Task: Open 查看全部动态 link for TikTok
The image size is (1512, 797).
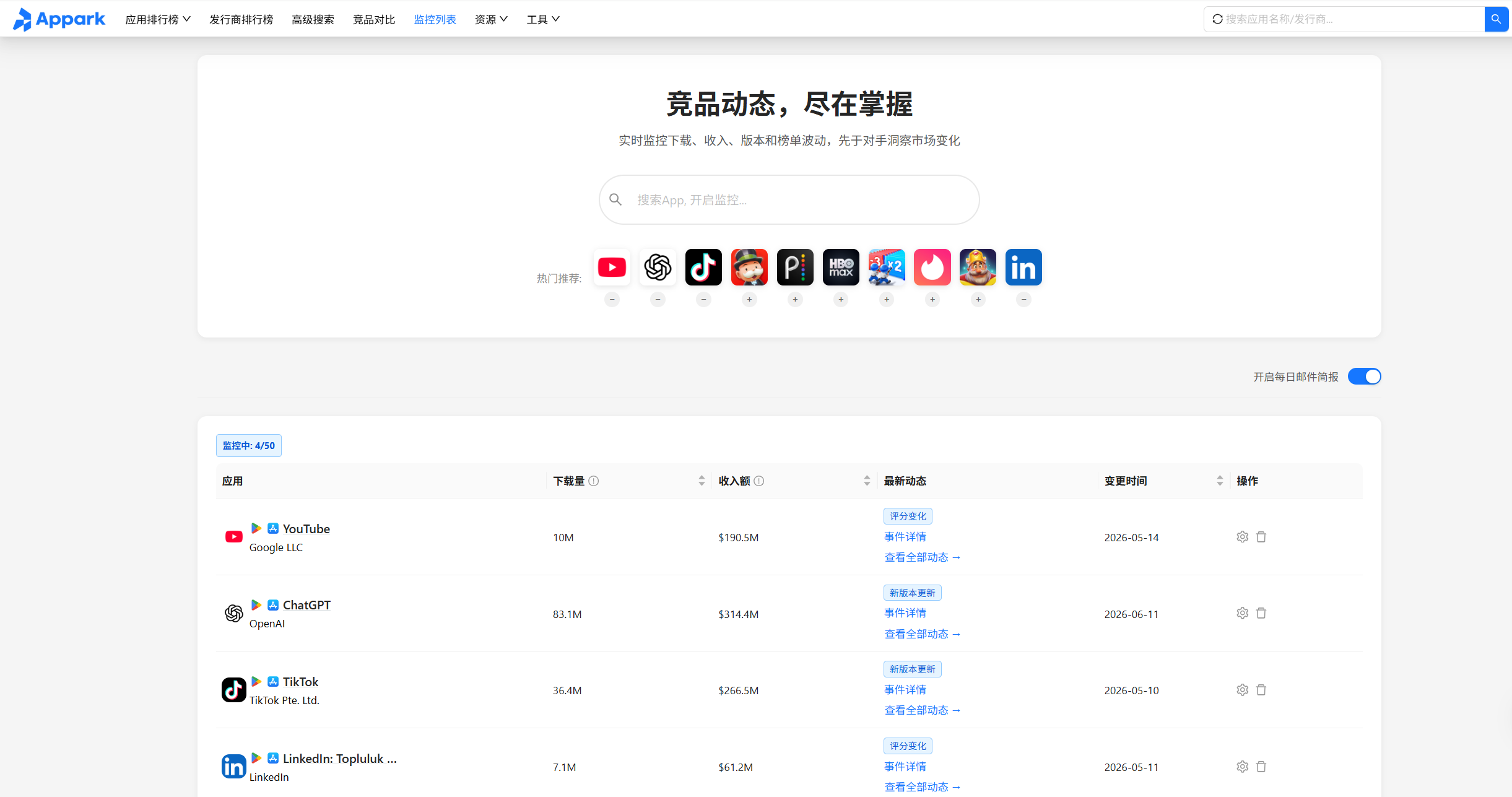Action: [923, 710]
